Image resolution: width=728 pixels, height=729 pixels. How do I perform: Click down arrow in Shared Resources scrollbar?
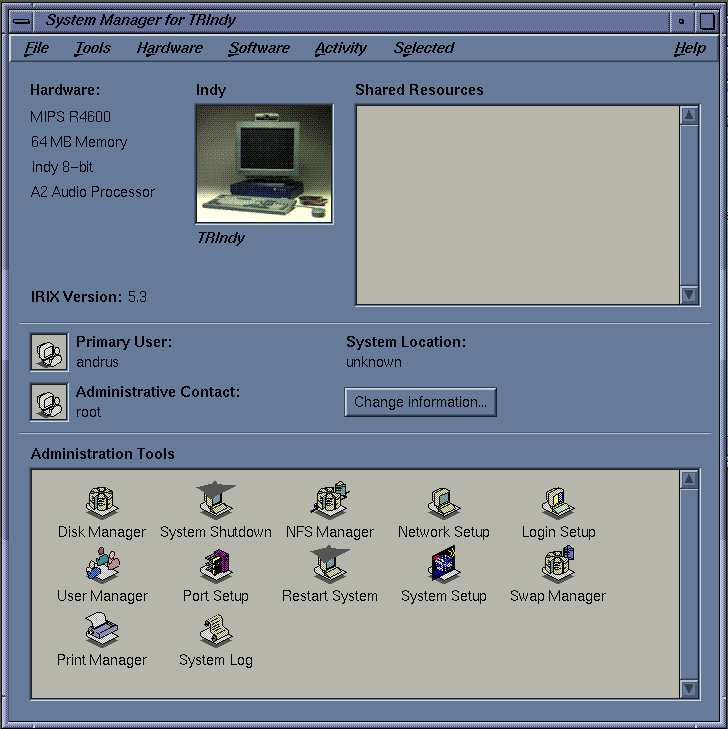click(x=689, y=295)
